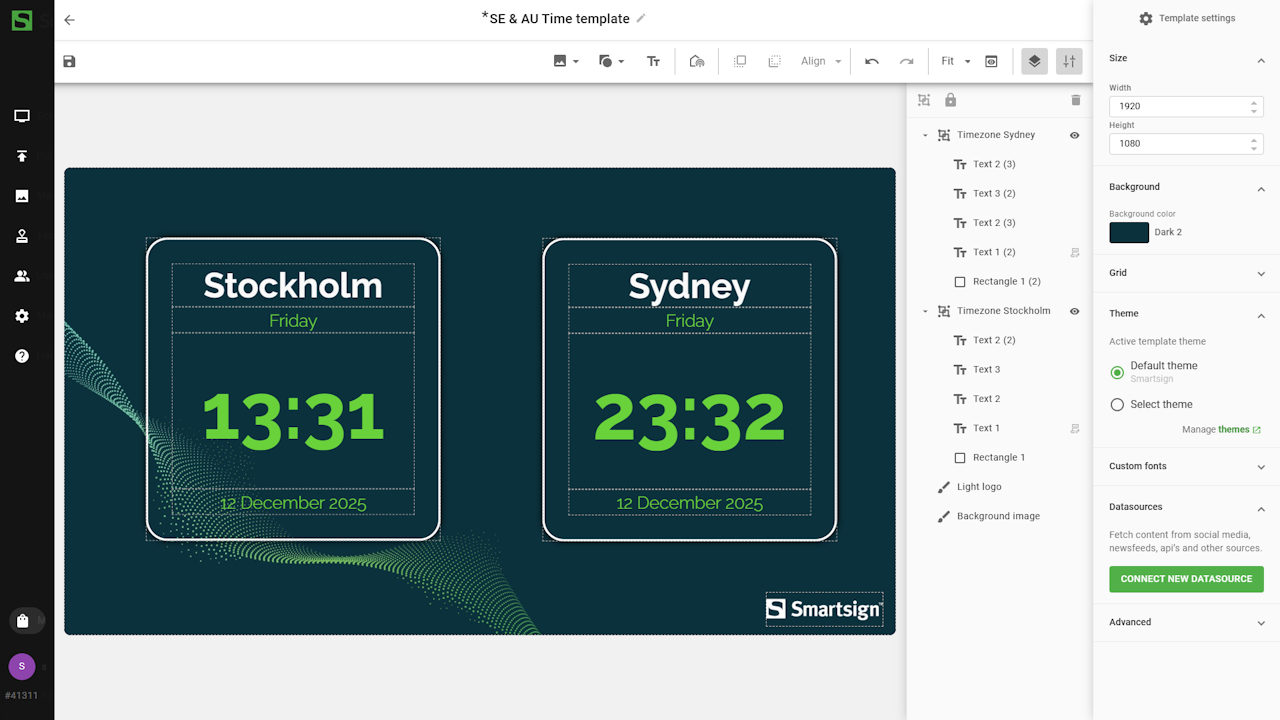The image size is (1280, 720).
Task: Click the save template icon
Action: 69,62
